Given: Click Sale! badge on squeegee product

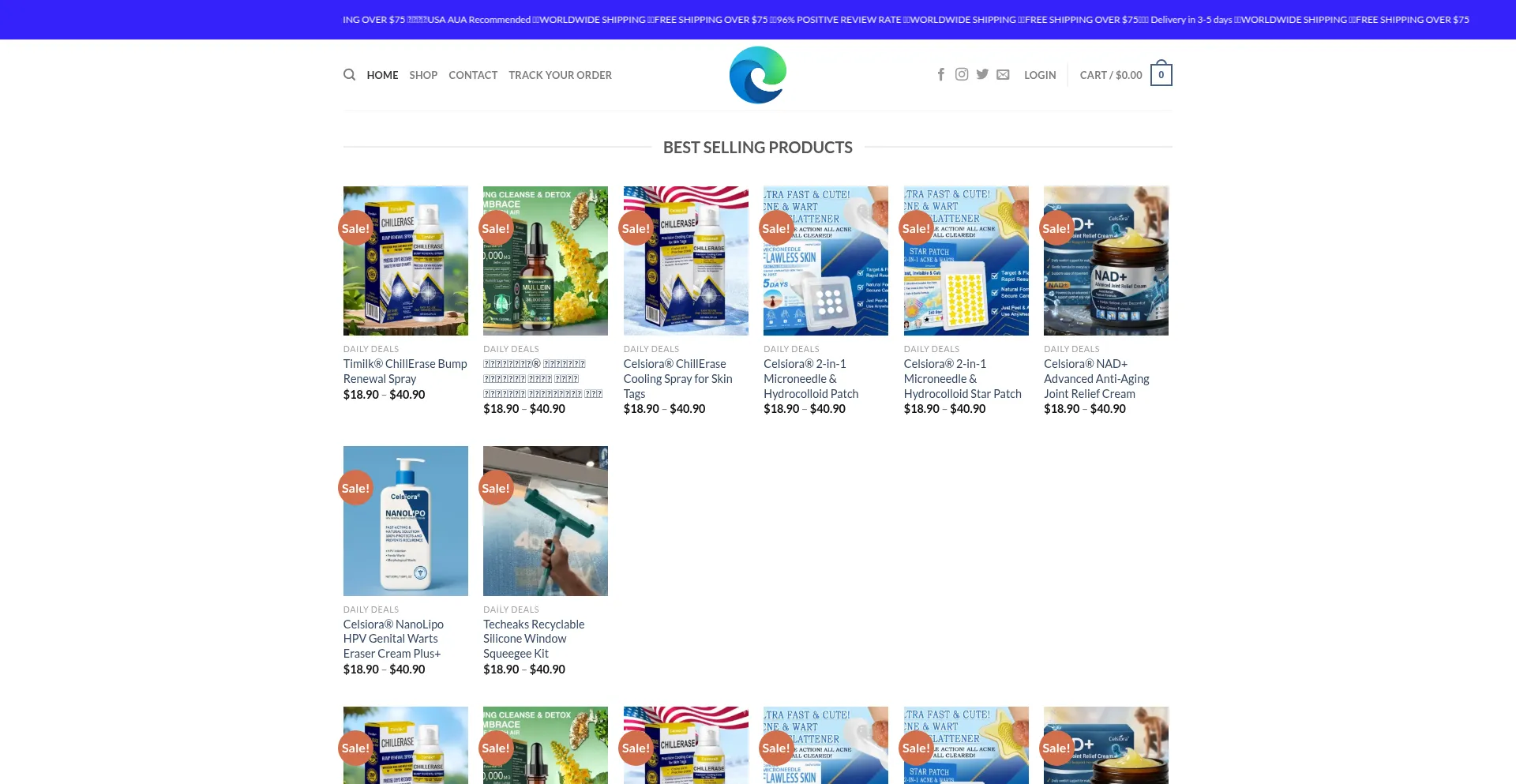Looking at the screenshot, I should tap(496, 488).
